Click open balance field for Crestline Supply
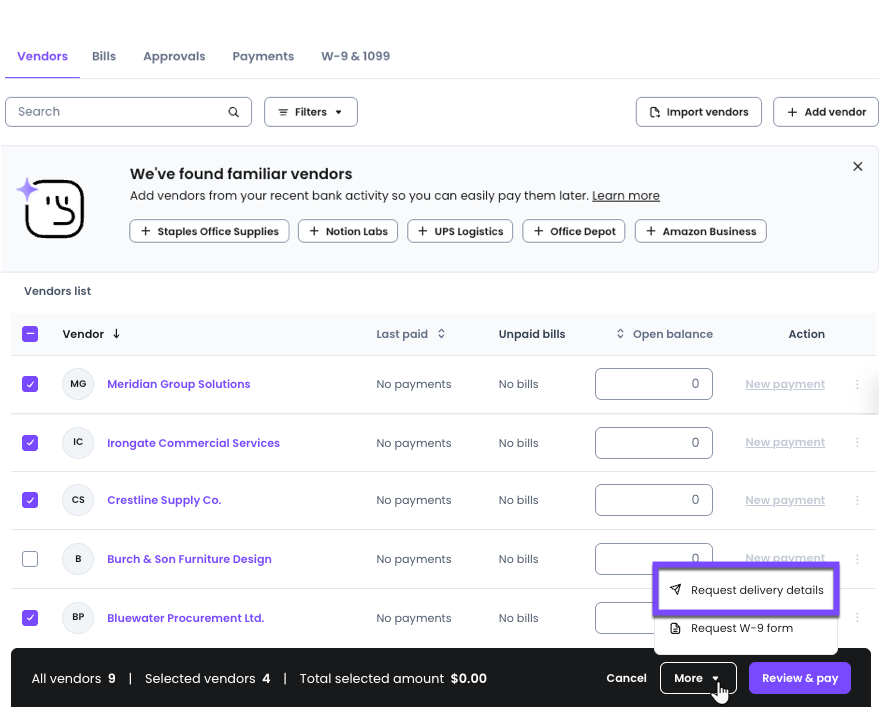This screenshot has width=882, height=707. pyautogui.click(x=654, y=500)
